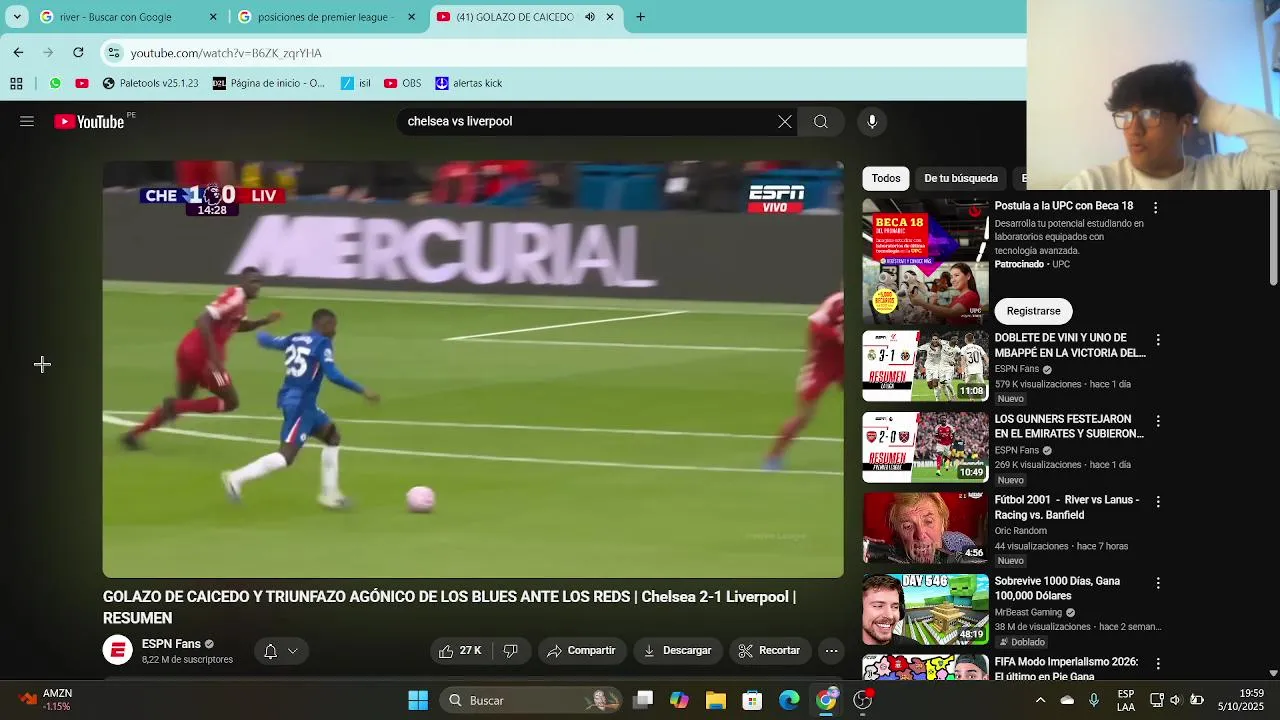Reload the current page
Viewport: 1280px width, 720px height.
(78, 52)
